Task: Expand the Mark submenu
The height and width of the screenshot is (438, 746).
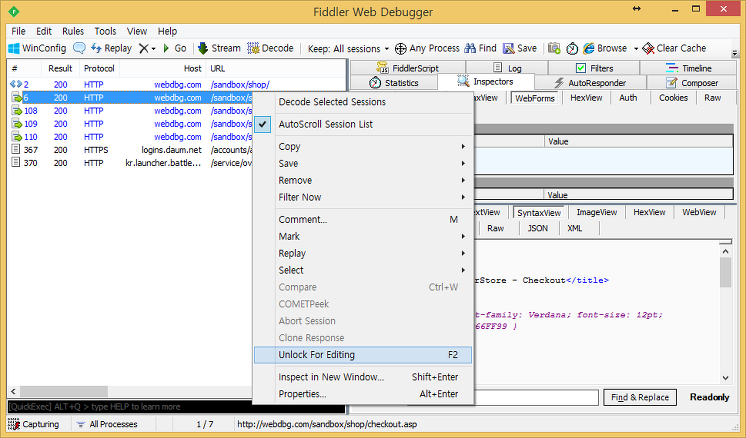Action: tap(363, 236)
